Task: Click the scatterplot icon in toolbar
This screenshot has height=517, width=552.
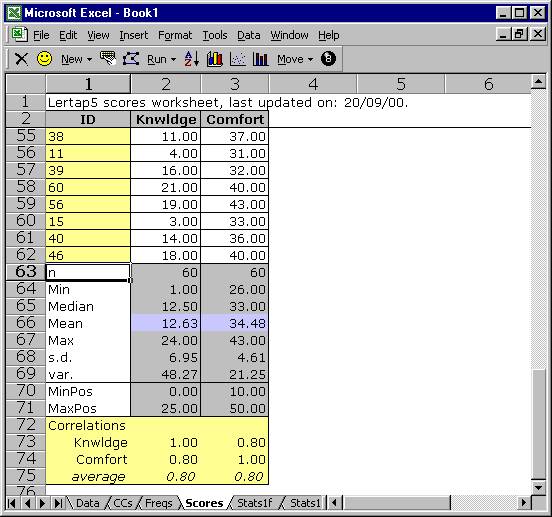Action: 238,59
